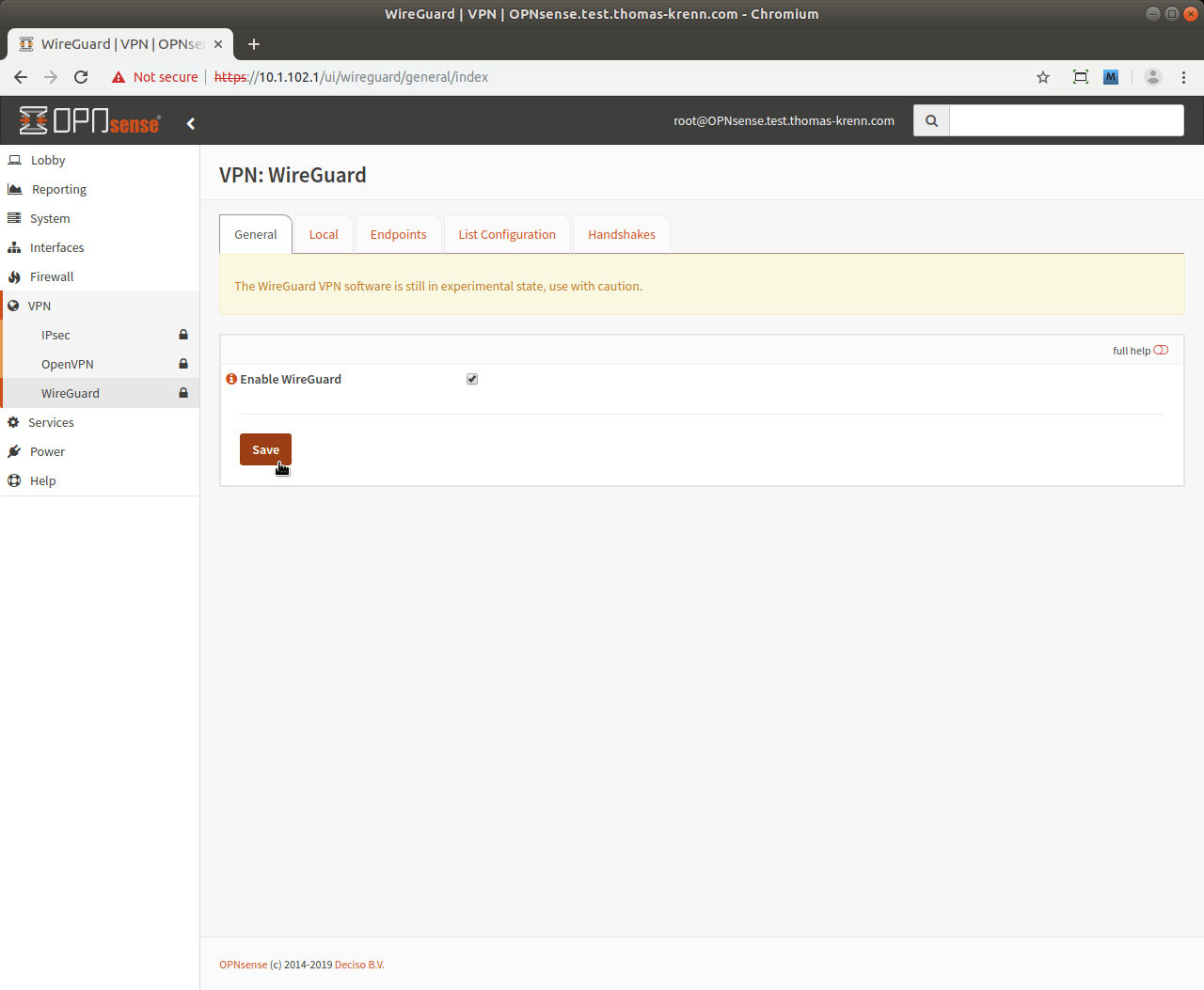The width and height of the screenshot is (1204, 990).
Task: Save the WireGuard settings
Action: (x=265, y=449)
